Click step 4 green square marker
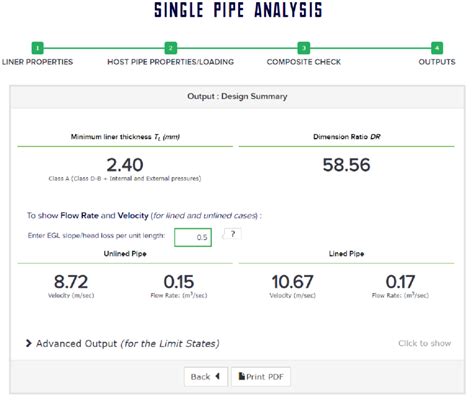 [437, 48]
